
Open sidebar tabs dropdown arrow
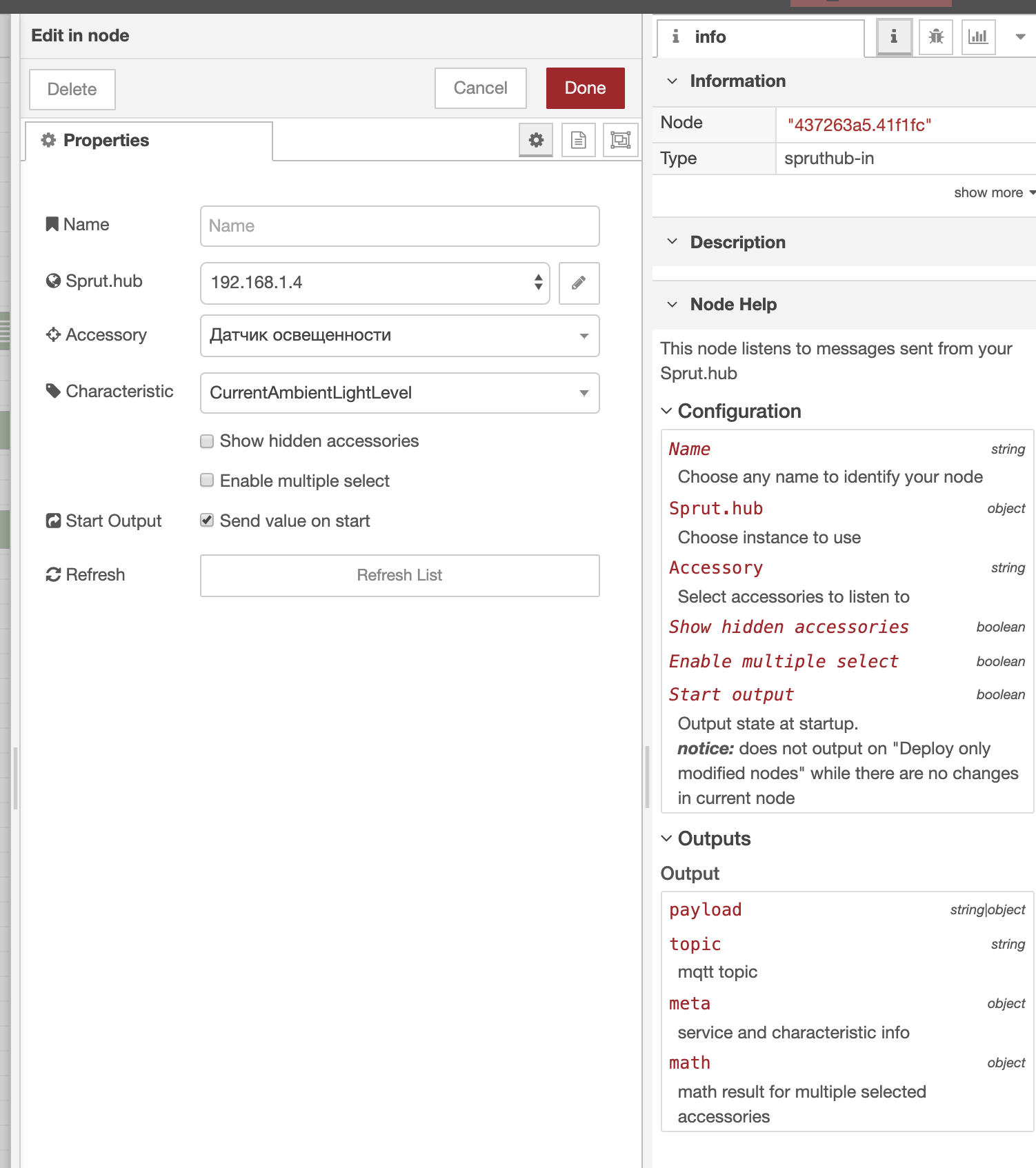coord(1019,37)
